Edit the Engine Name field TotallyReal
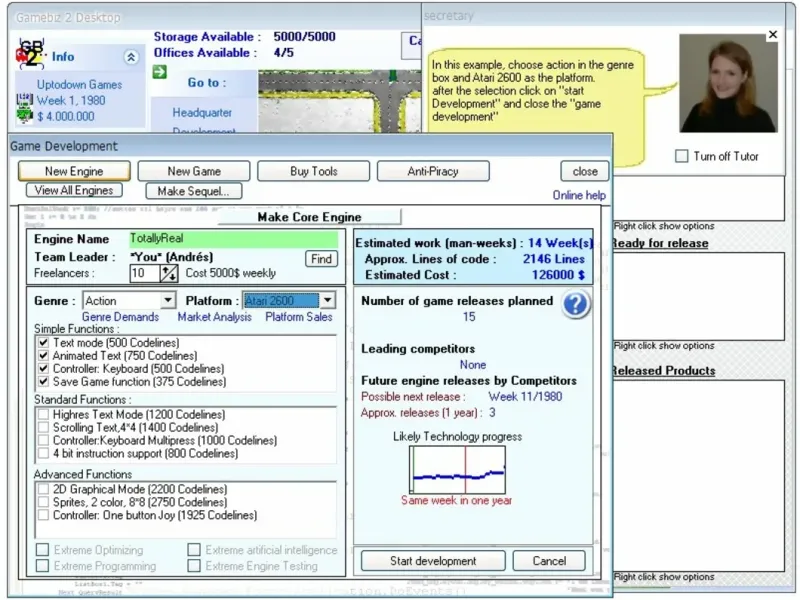Viewport: 800px width, 600px height. pos(233,238)
